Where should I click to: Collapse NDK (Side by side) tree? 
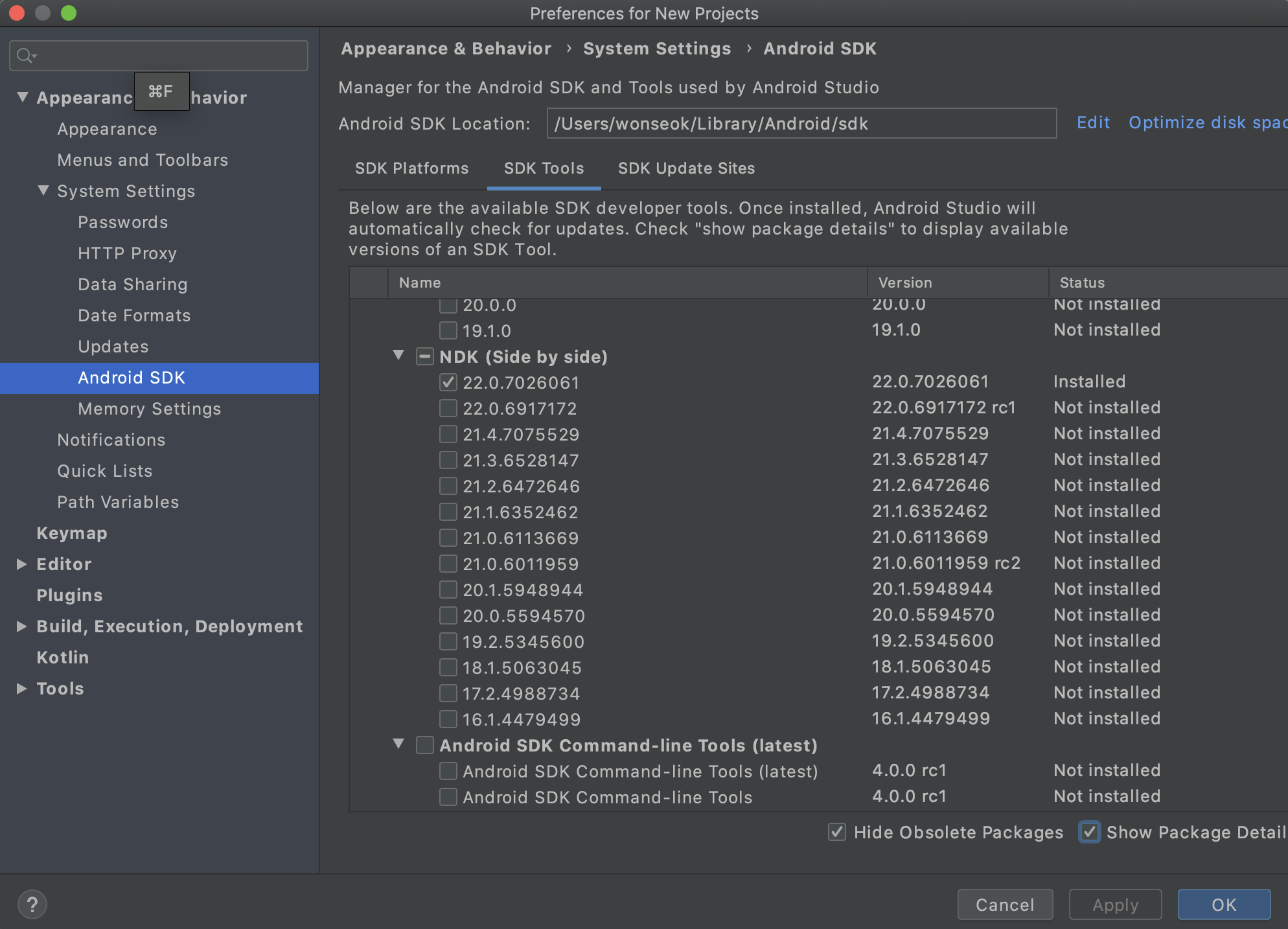point(399,356)
